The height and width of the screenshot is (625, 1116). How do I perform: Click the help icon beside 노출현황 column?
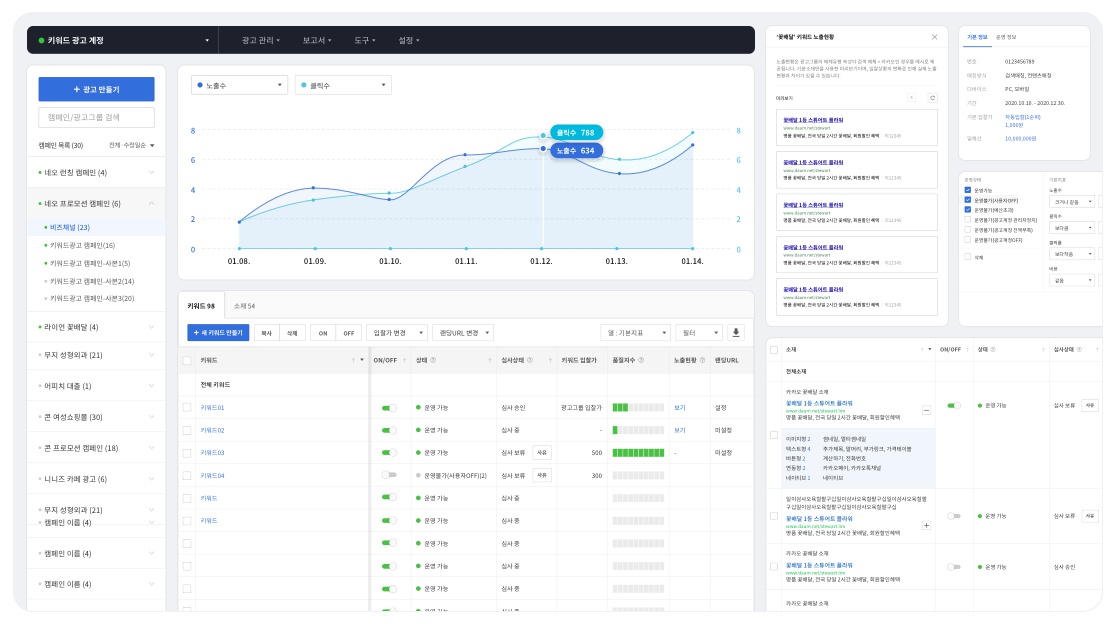[x=701, y=360]
